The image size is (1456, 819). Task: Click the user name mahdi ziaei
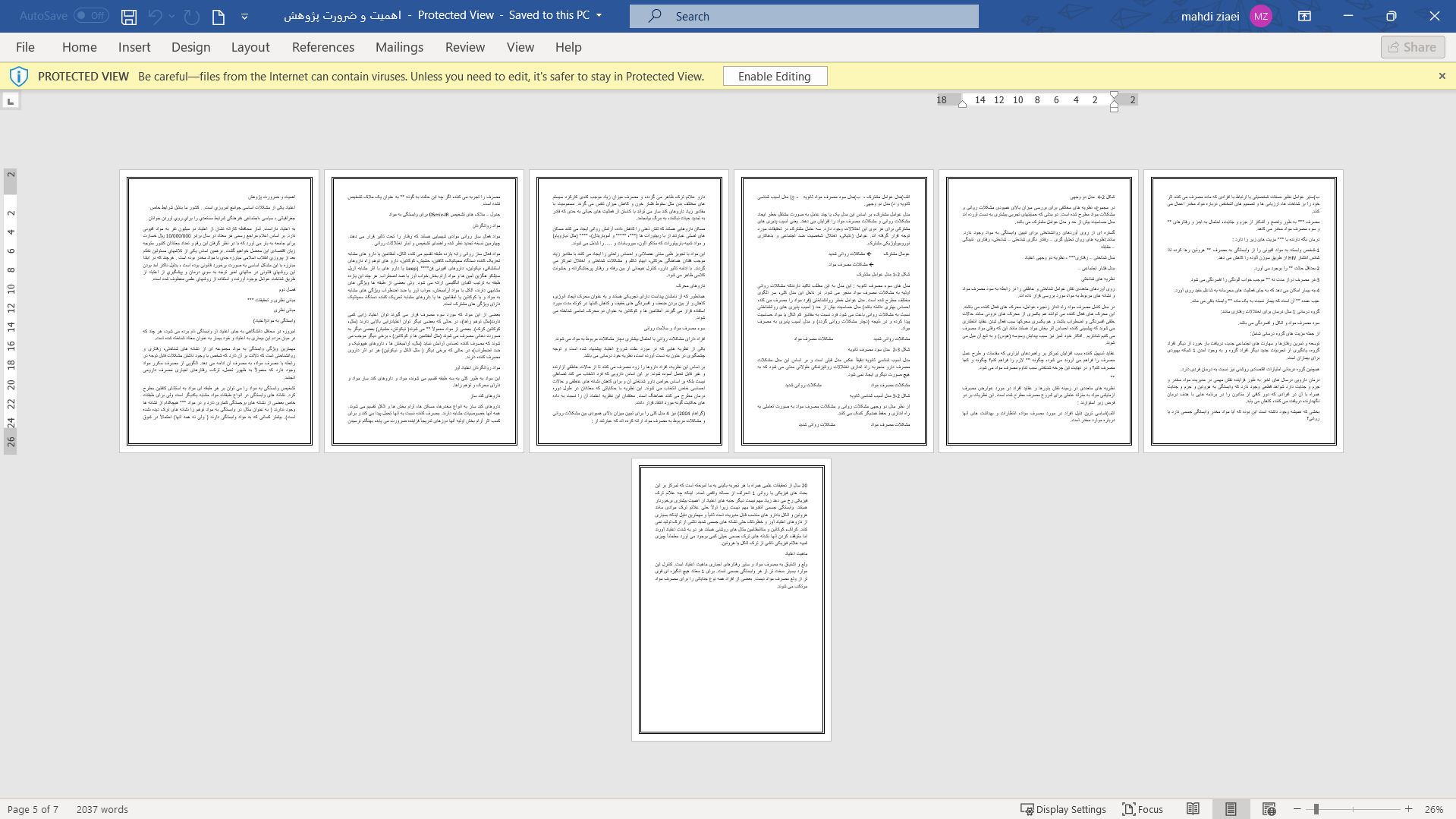point(1210,16)
